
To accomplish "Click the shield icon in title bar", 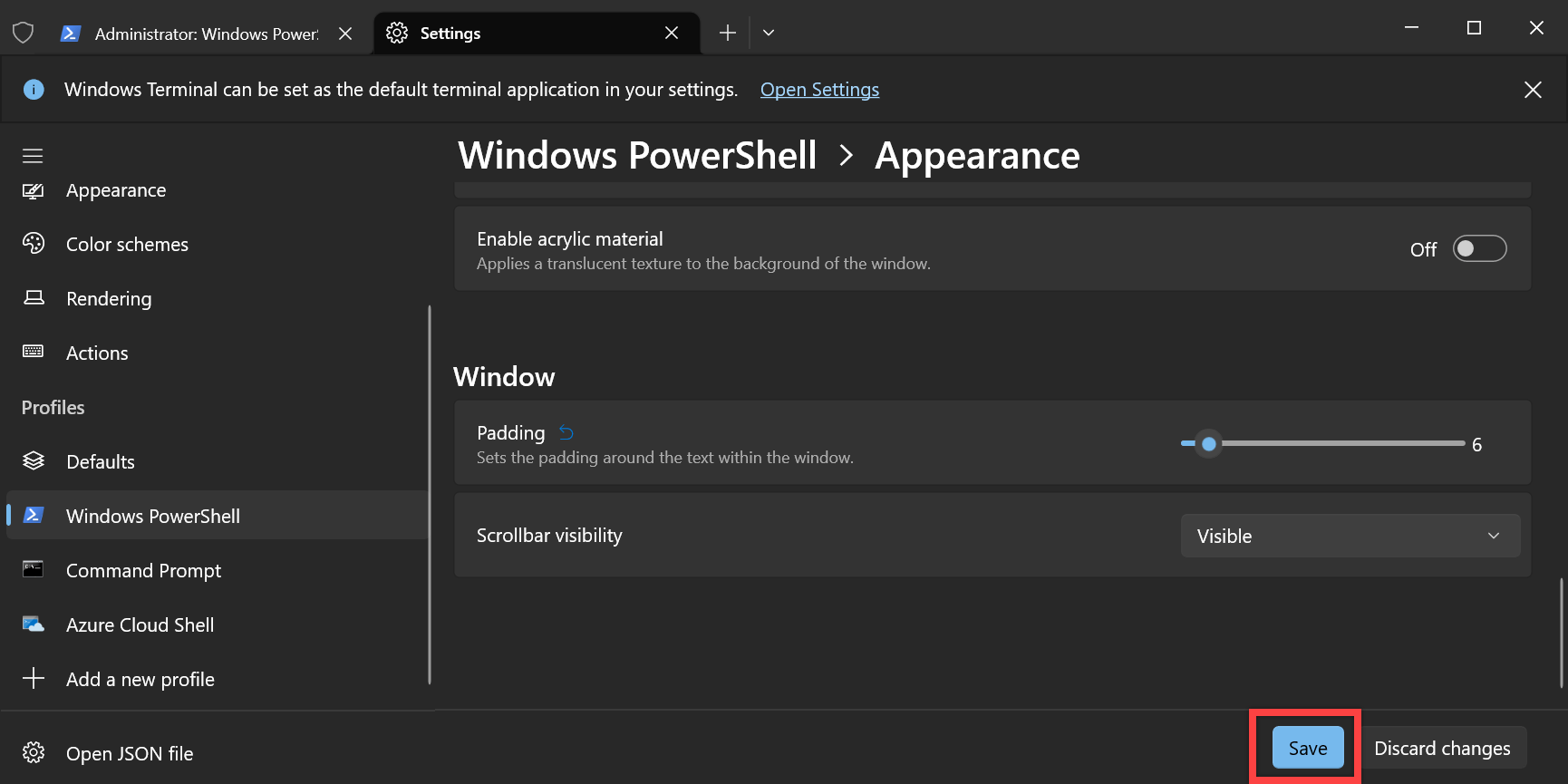I will [x=24, y=34].
